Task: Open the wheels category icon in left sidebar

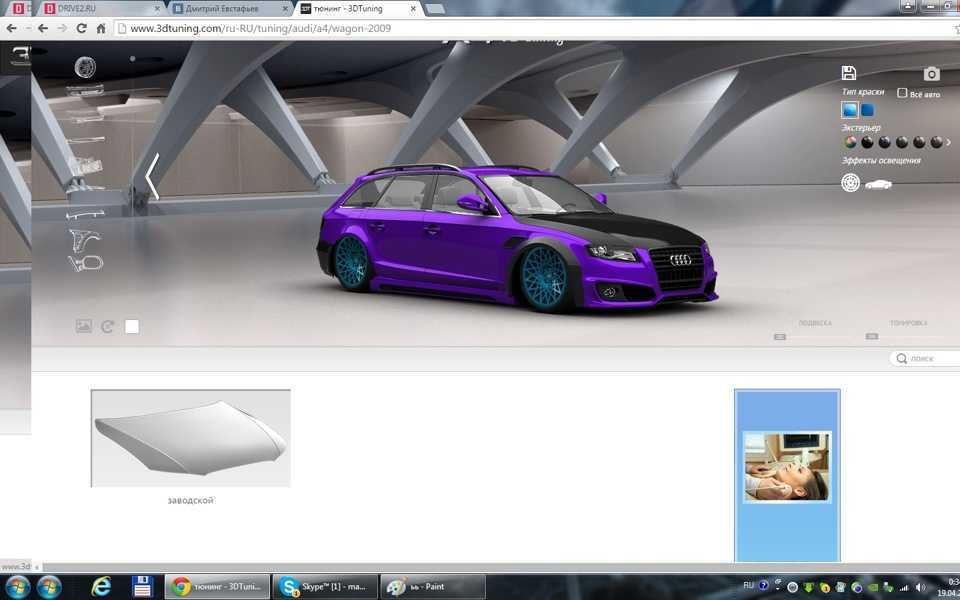Action: tap(85, 67)
